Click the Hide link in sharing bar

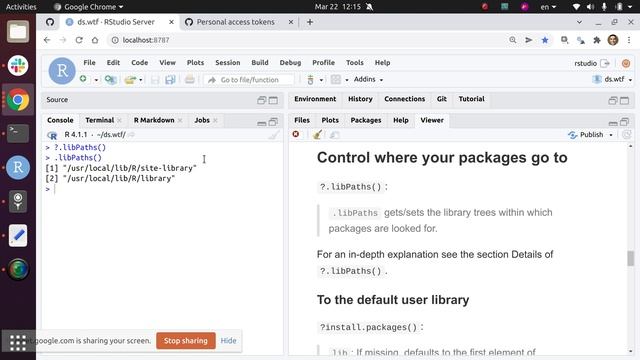pyautogui.click(x=228, y=340)
